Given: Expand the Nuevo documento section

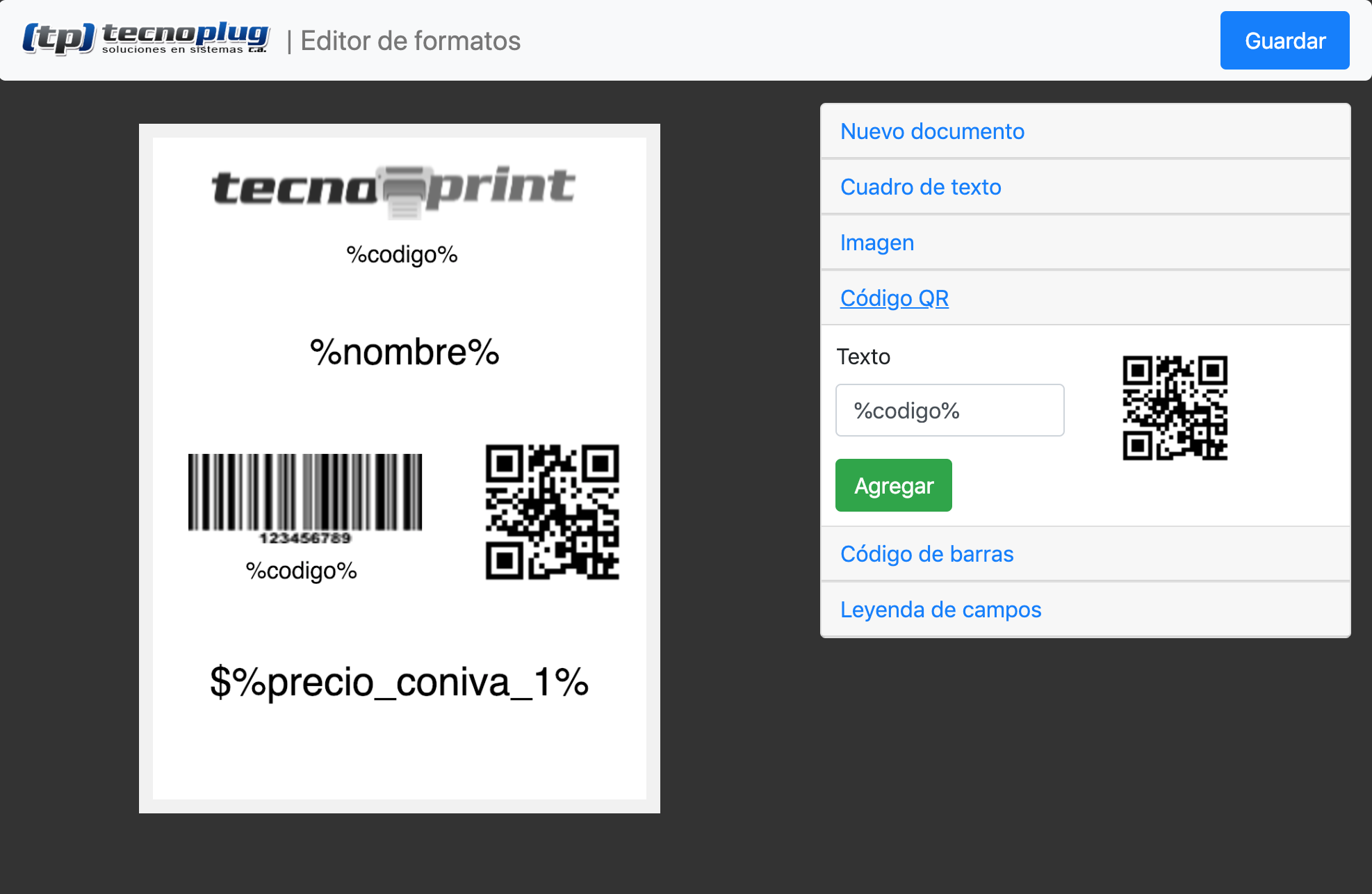Looking at the screenshot, I should pos(932,131).
